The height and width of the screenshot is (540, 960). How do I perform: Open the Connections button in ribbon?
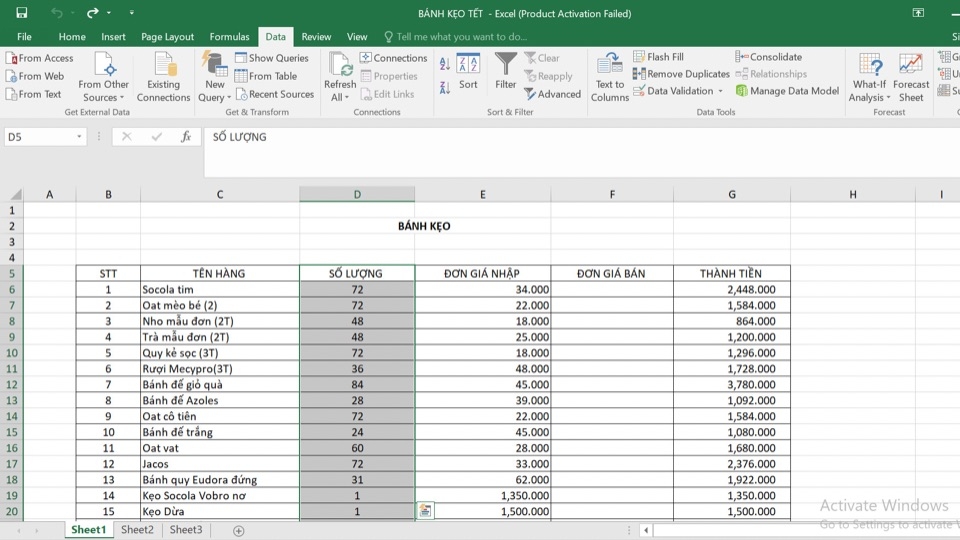[x=394, y=58]
